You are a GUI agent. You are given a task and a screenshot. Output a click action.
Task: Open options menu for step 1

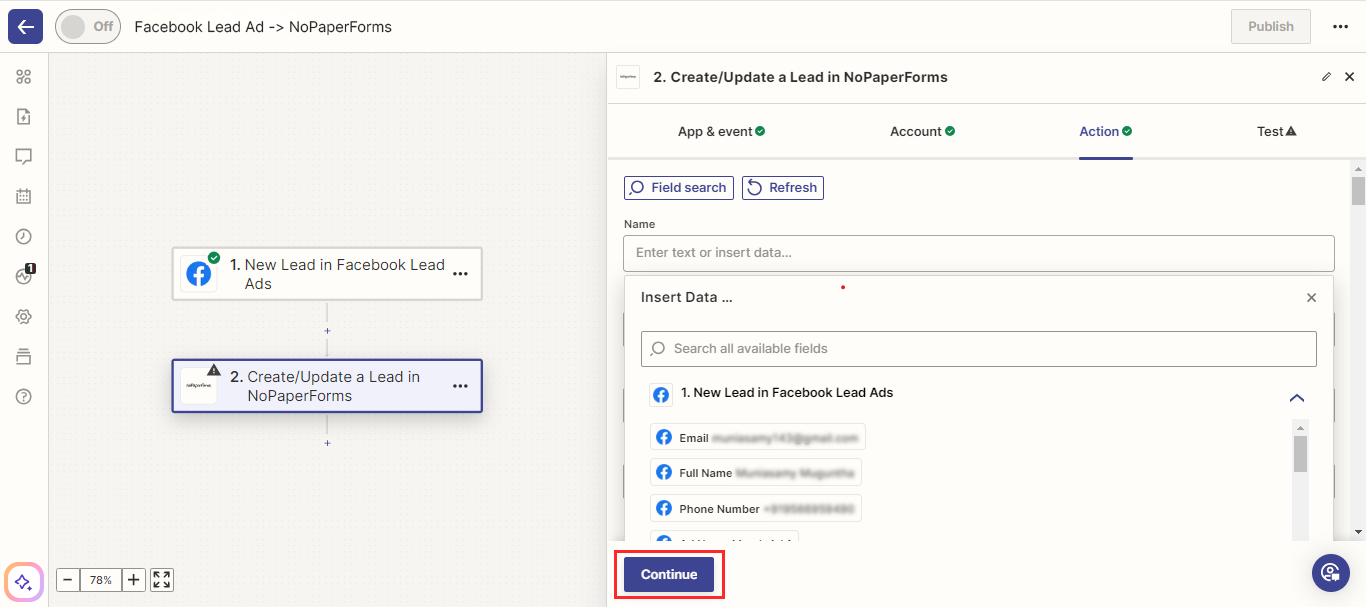click(x=460, y=274)
